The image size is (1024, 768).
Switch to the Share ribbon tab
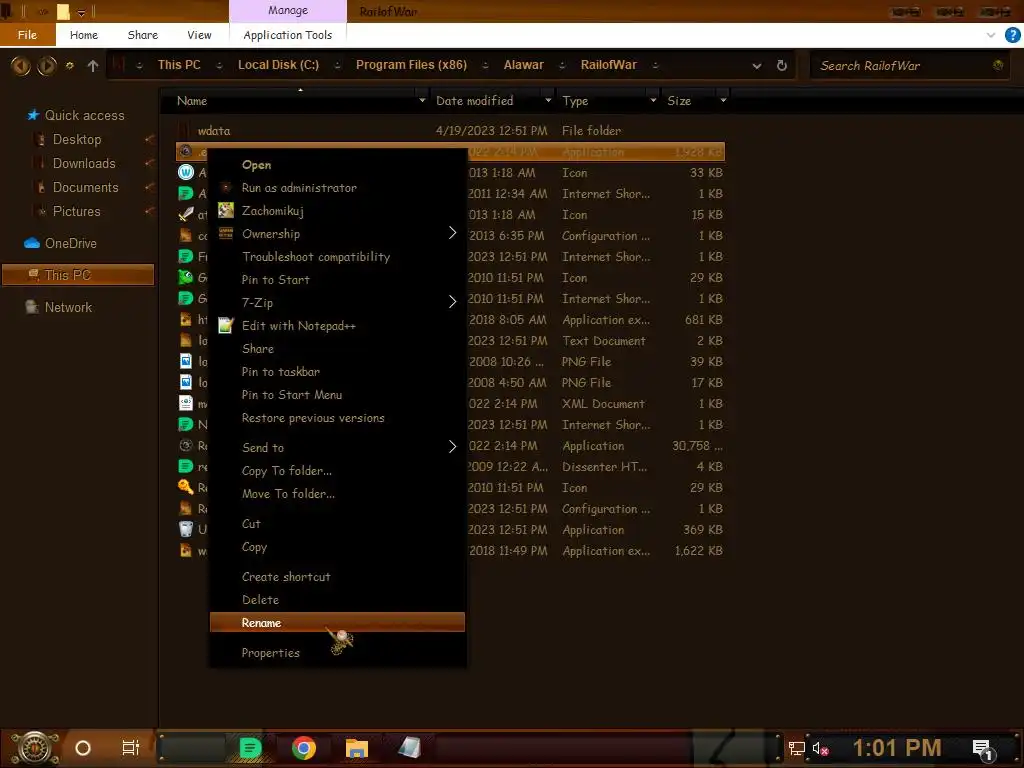coord(142,35)
